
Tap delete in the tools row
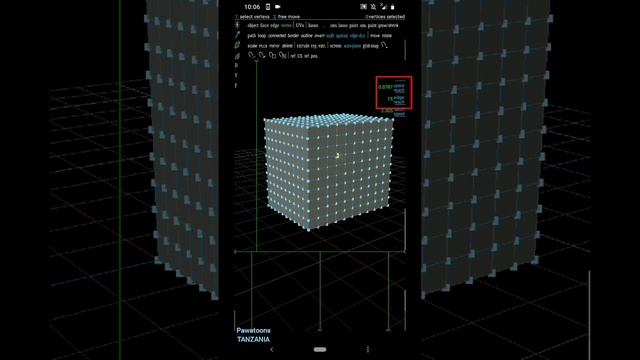287,46
